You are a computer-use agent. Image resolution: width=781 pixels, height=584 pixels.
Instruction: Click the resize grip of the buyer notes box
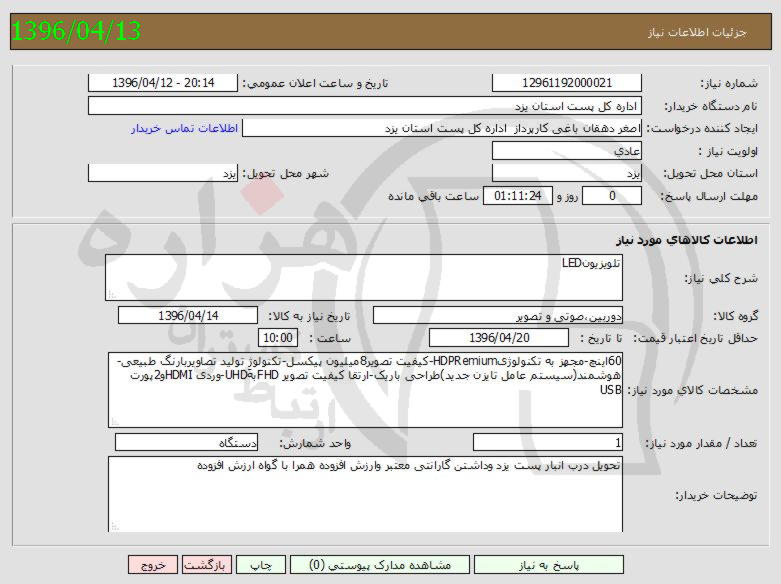tap(115, 526)
